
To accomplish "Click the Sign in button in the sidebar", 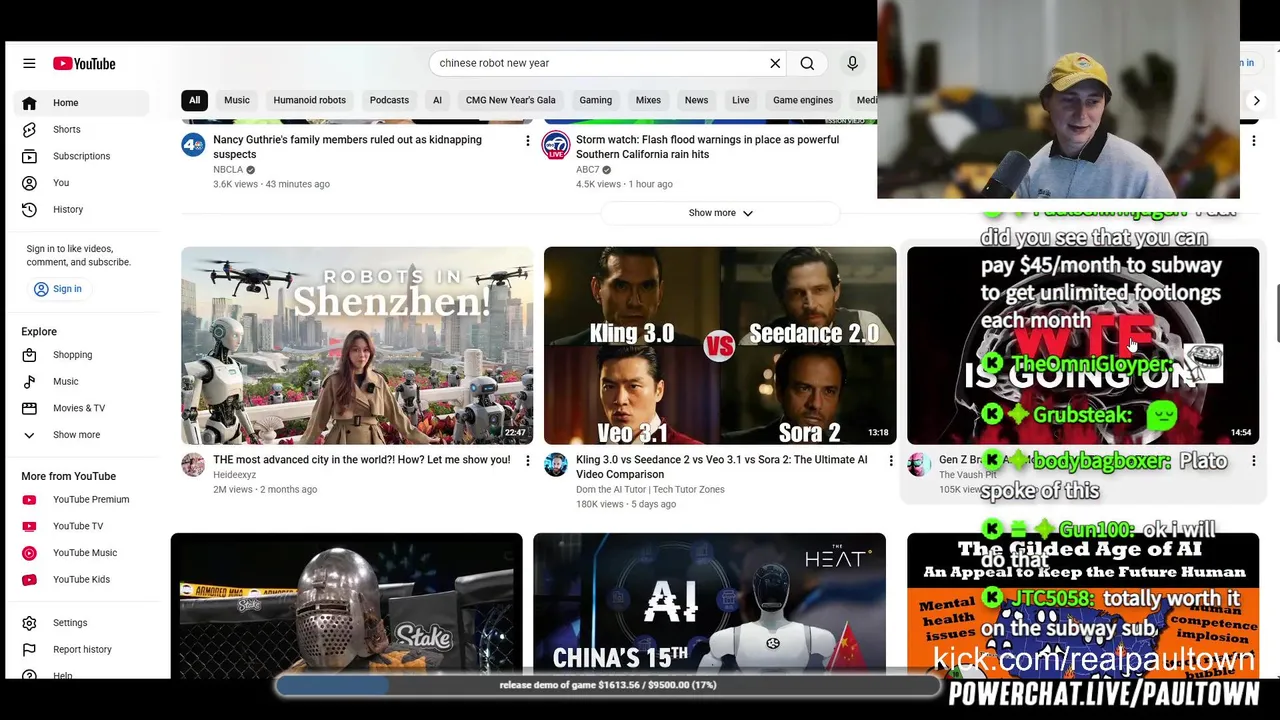I will click(x=58, y=289).
